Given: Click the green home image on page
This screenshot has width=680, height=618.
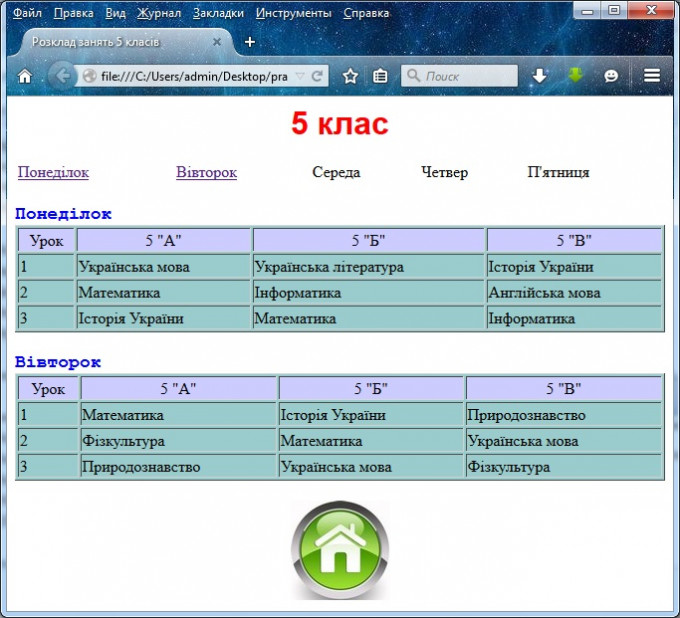Looking at the screenshot, I should [340, 550].
